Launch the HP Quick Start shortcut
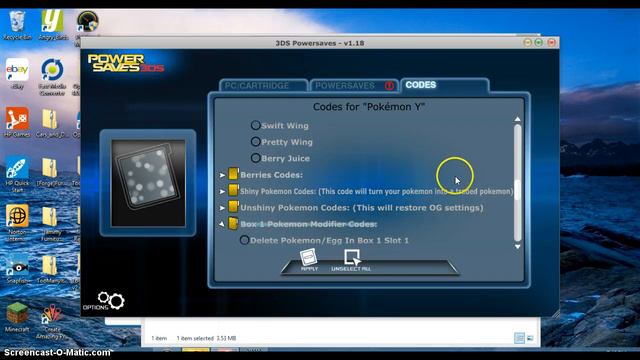The image size is (640, 360). click(17, 174)
